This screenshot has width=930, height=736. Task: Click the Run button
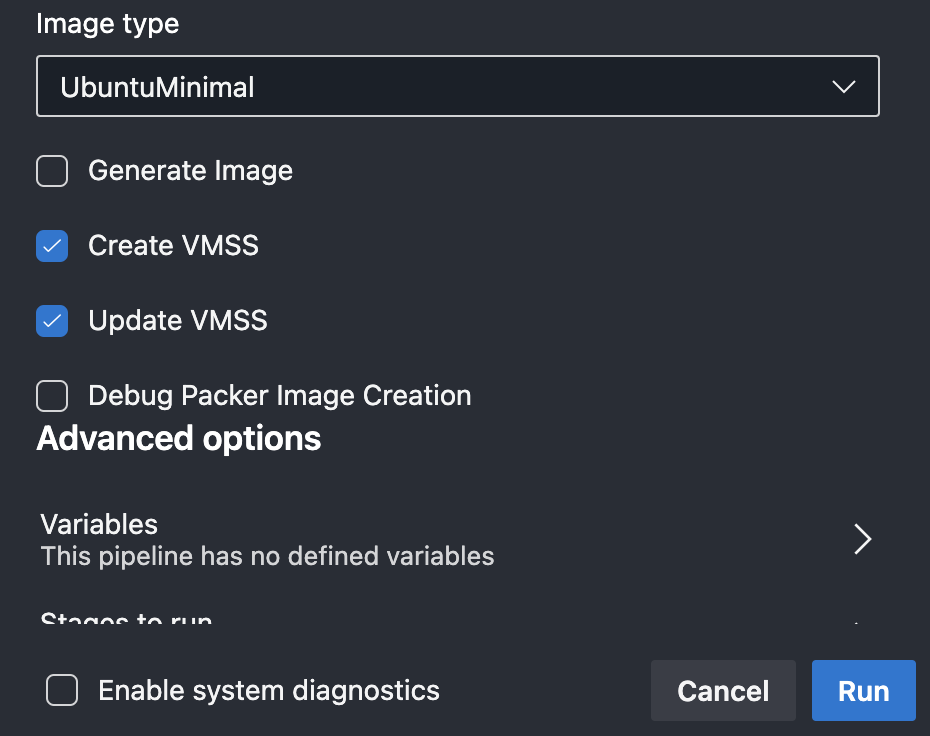863,690
